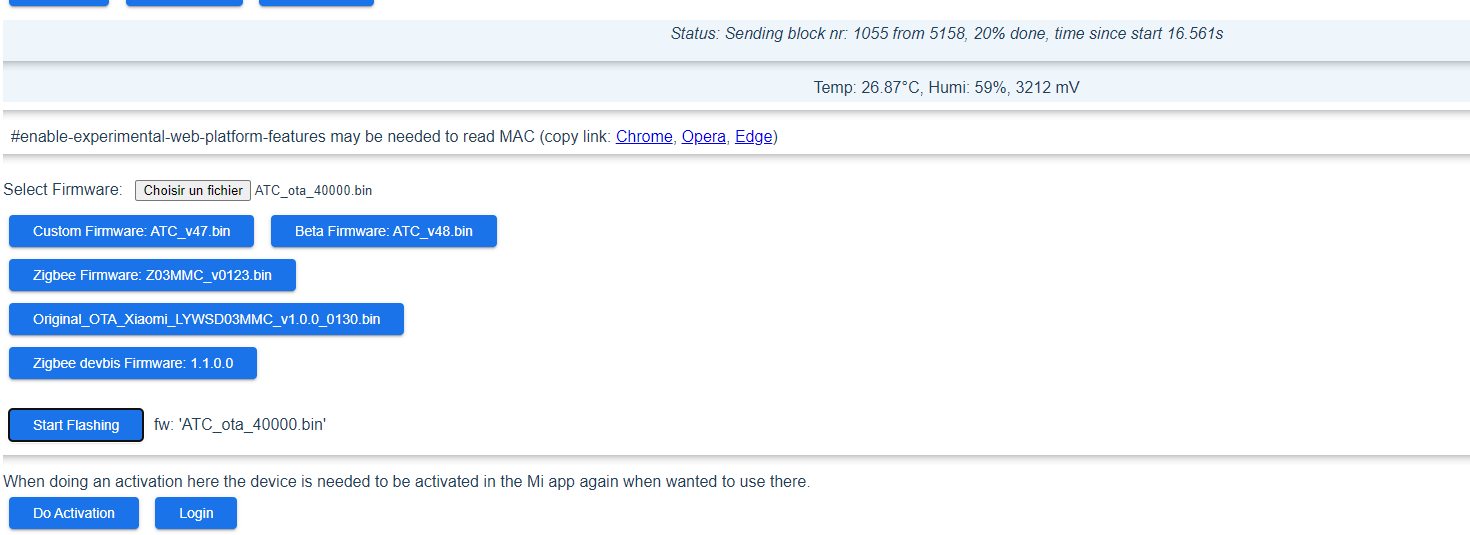Select Zigbee Firmware Z03MMC_v0123.bin
Viewport: 1470px width, 535px height.
click(x=152, y=275)
